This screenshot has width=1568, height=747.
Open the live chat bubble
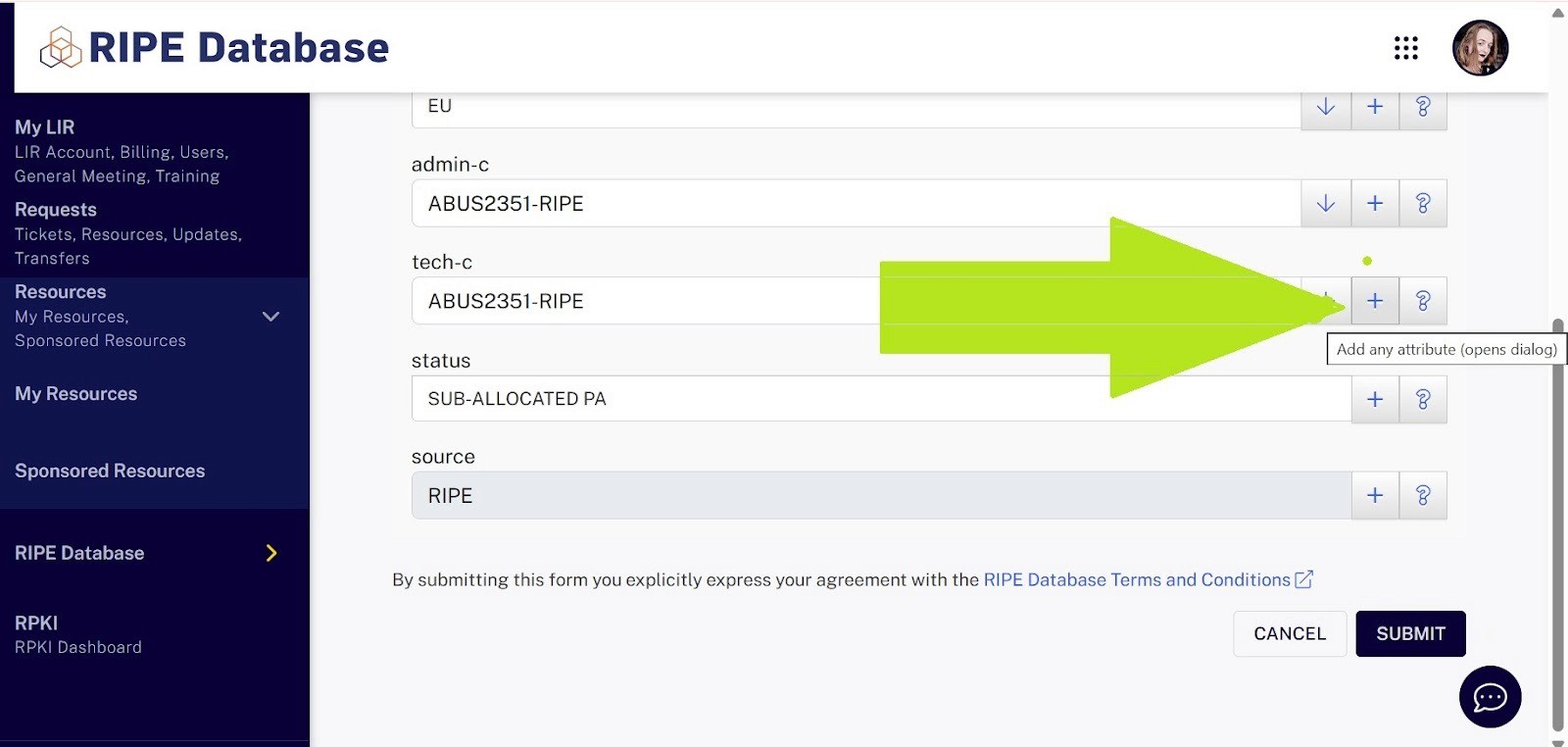pos(1490,697)
